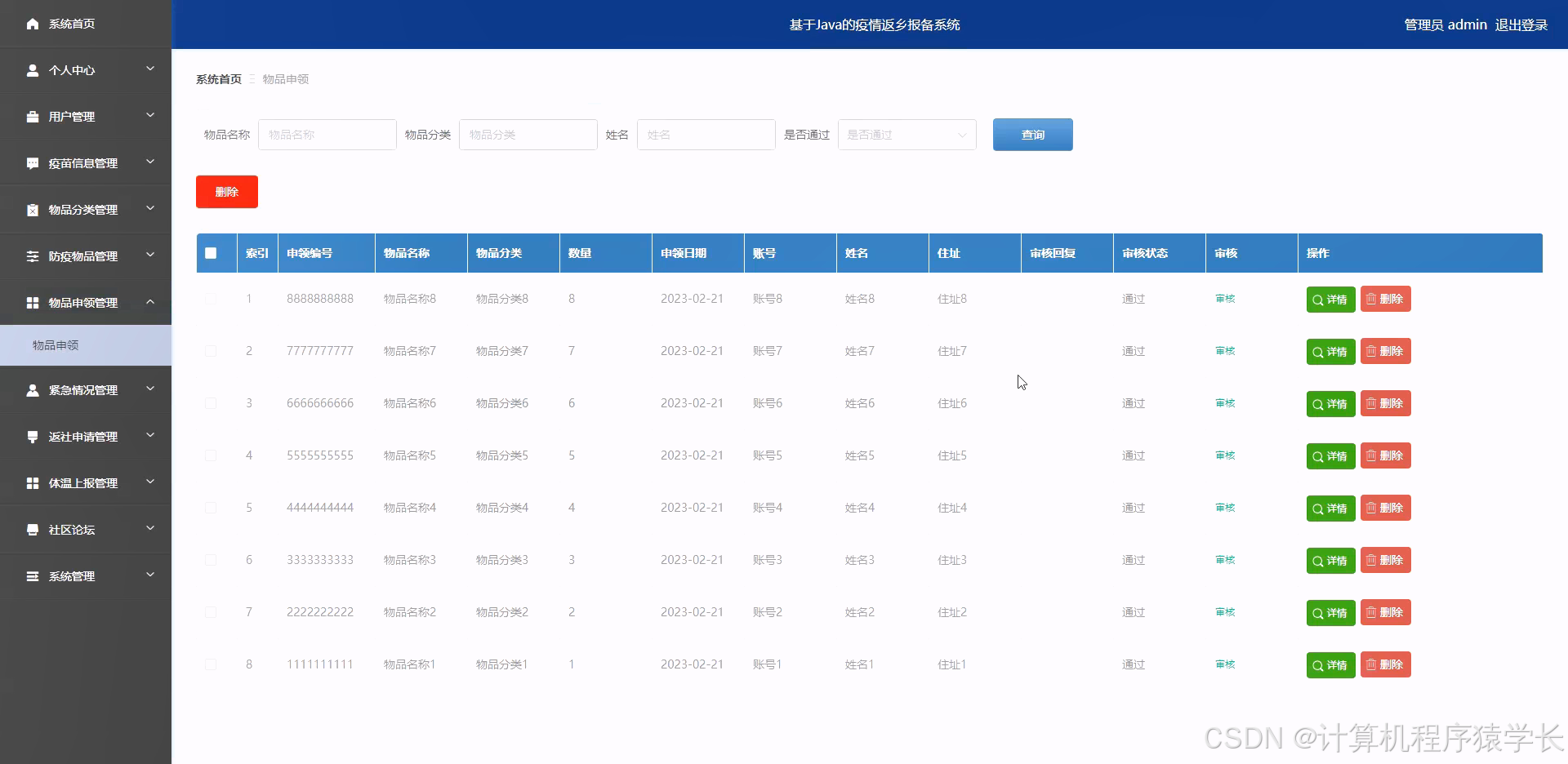Type in the 物品名称 input field
This screenshot has width=1568, height=764.
(327, 134)
